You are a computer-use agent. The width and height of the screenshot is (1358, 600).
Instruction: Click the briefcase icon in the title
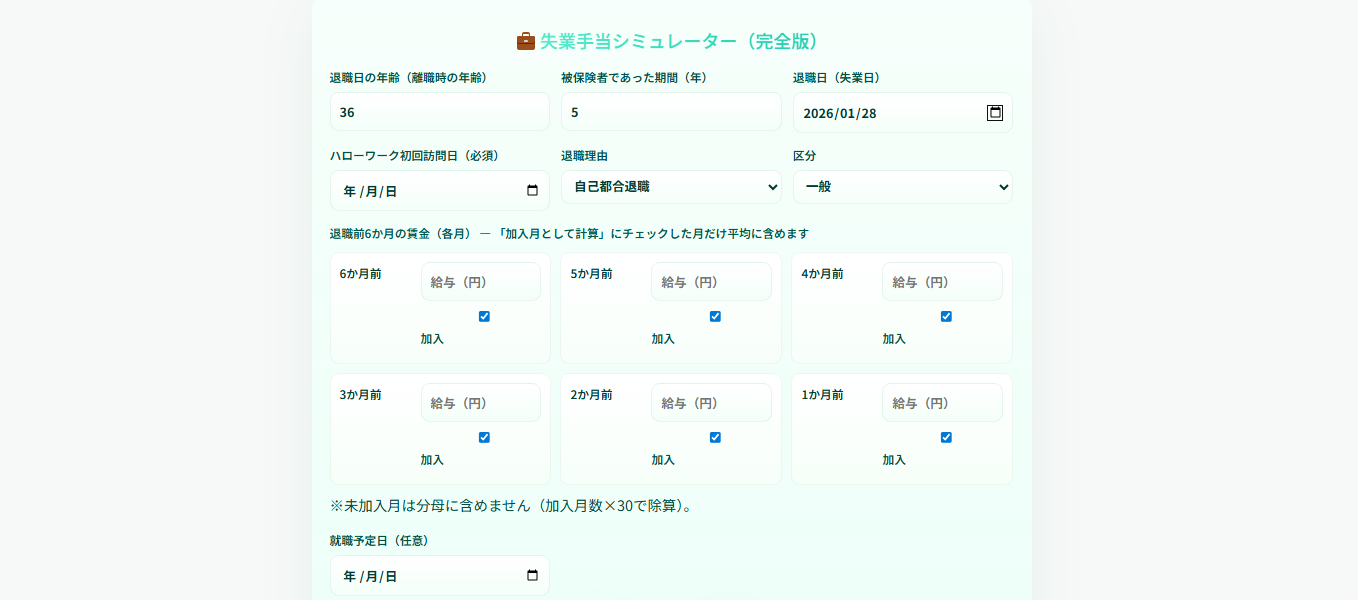524,41
